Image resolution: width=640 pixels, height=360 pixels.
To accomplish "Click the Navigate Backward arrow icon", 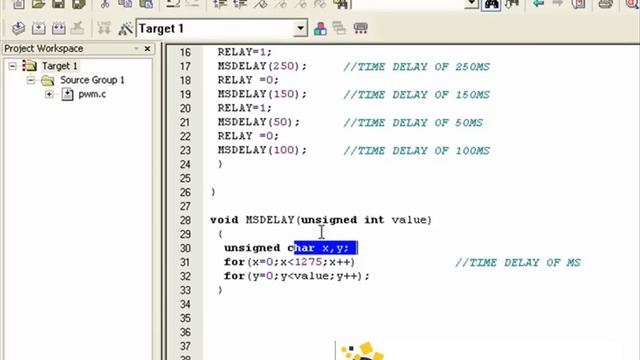I will pyautogui.click(x=538, y=4).
